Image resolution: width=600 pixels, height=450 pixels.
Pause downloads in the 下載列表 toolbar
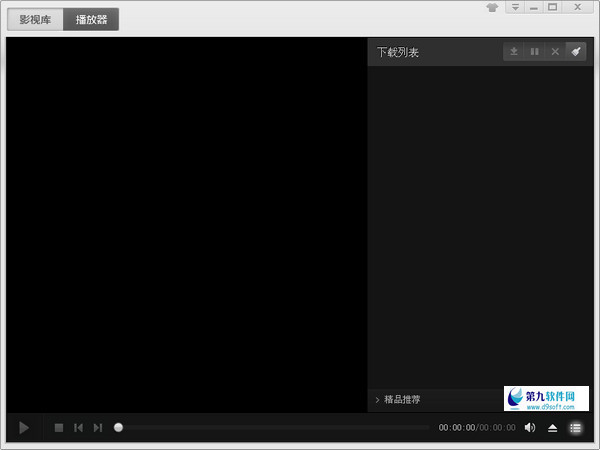tap(534, 51)
